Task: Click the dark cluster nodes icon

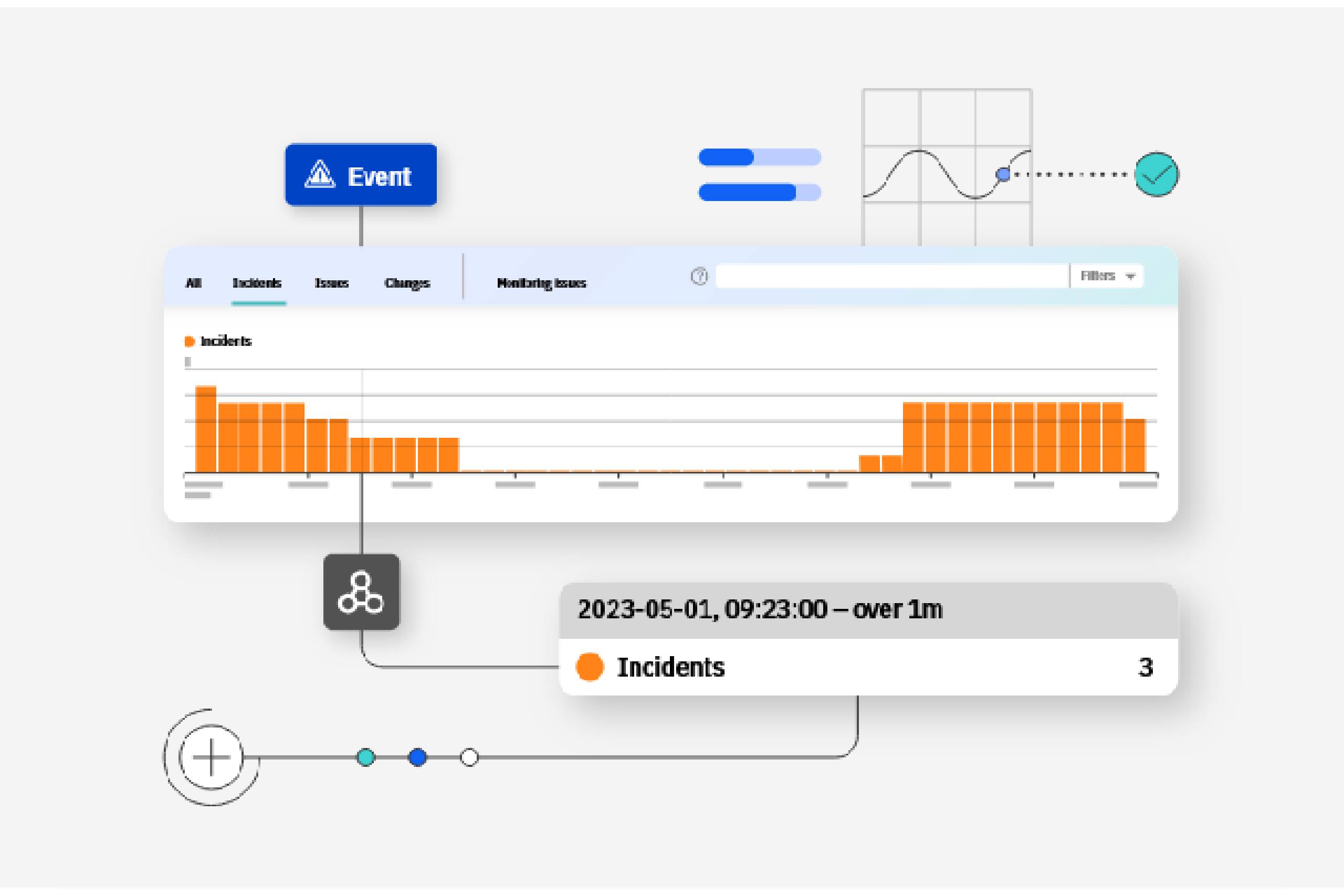Action: point(361,593)
